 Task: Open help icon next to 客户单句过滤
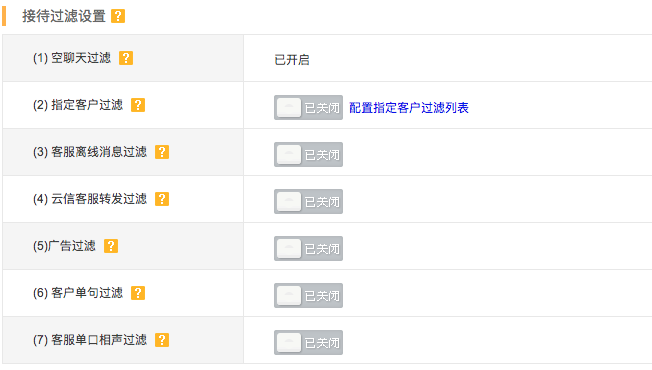tap(138, 293)
